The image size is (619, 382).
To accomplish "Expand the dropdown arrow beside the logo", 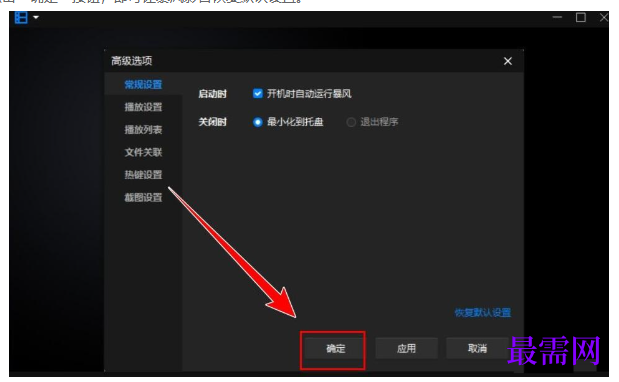I will click(x=36, y=17).
